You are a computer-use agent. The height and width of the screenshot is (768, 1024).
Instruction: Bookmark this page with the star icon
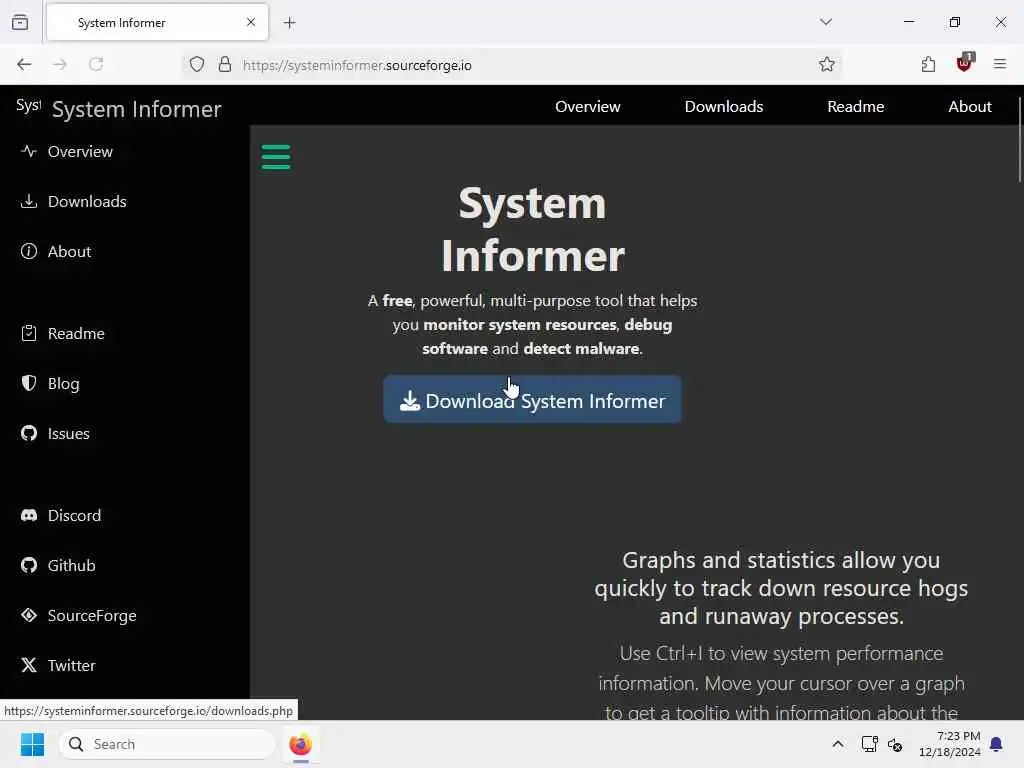(x=827, y=64)
